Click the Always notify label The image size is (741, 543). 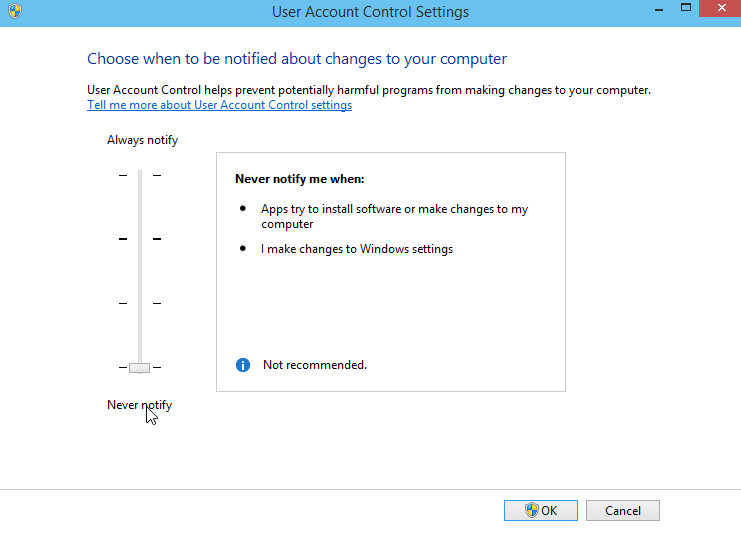(x=142, y=140)
